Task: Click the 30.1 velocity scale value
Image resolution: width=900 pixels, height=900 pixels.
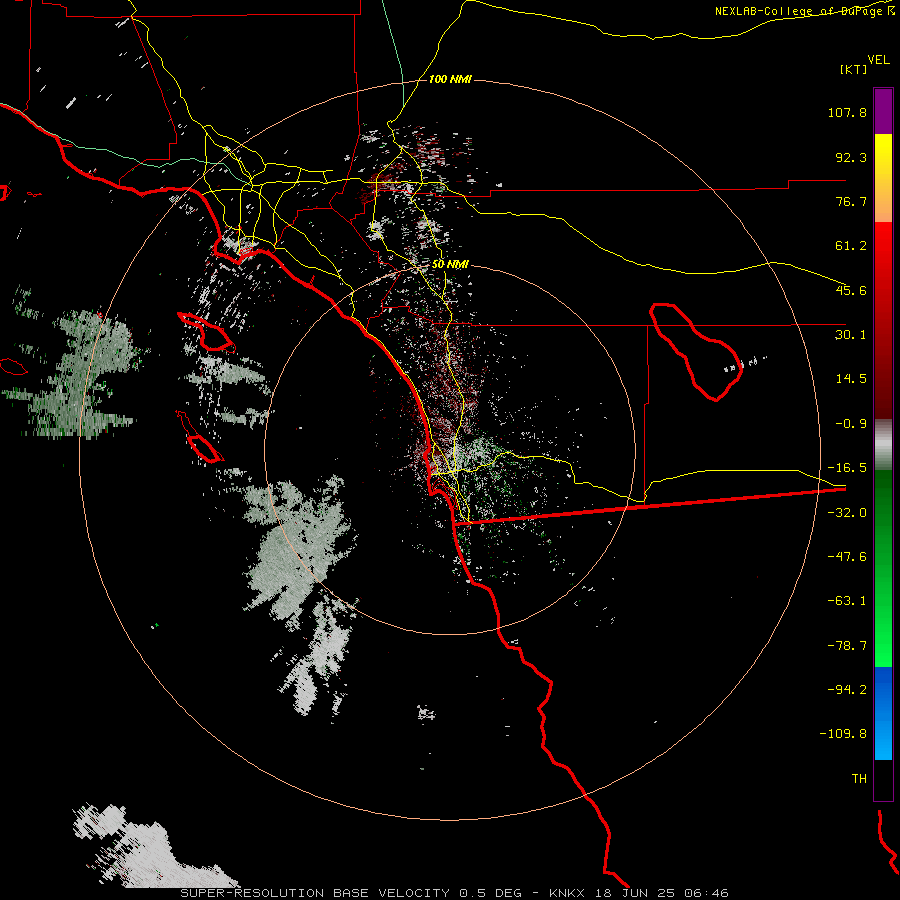Action: [x=851, y=335]
